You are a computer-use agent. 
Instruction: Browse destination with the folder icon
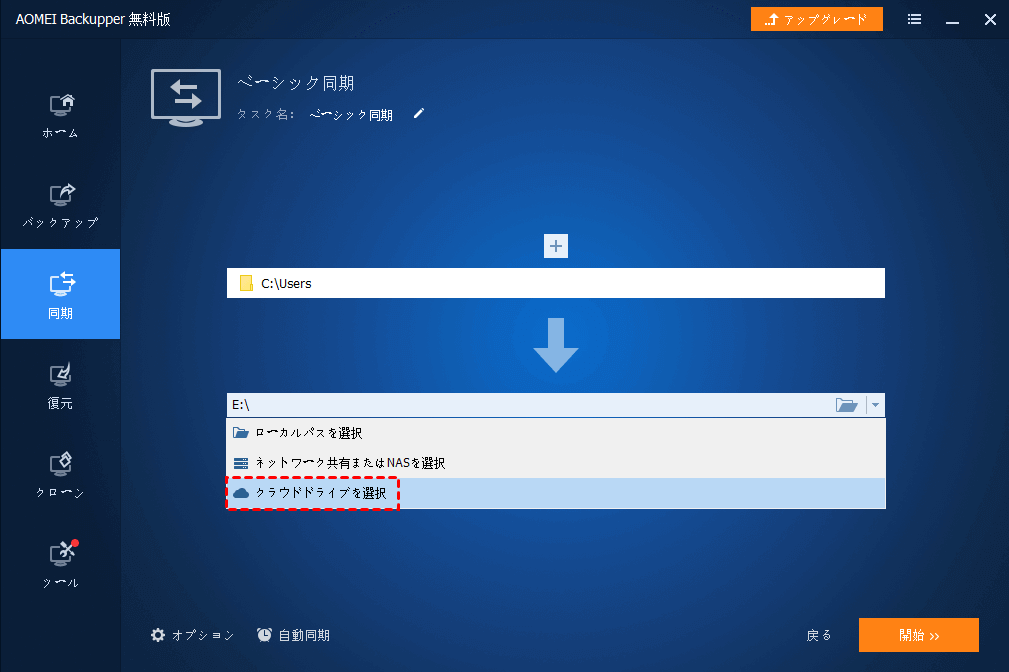pos(846,405)
